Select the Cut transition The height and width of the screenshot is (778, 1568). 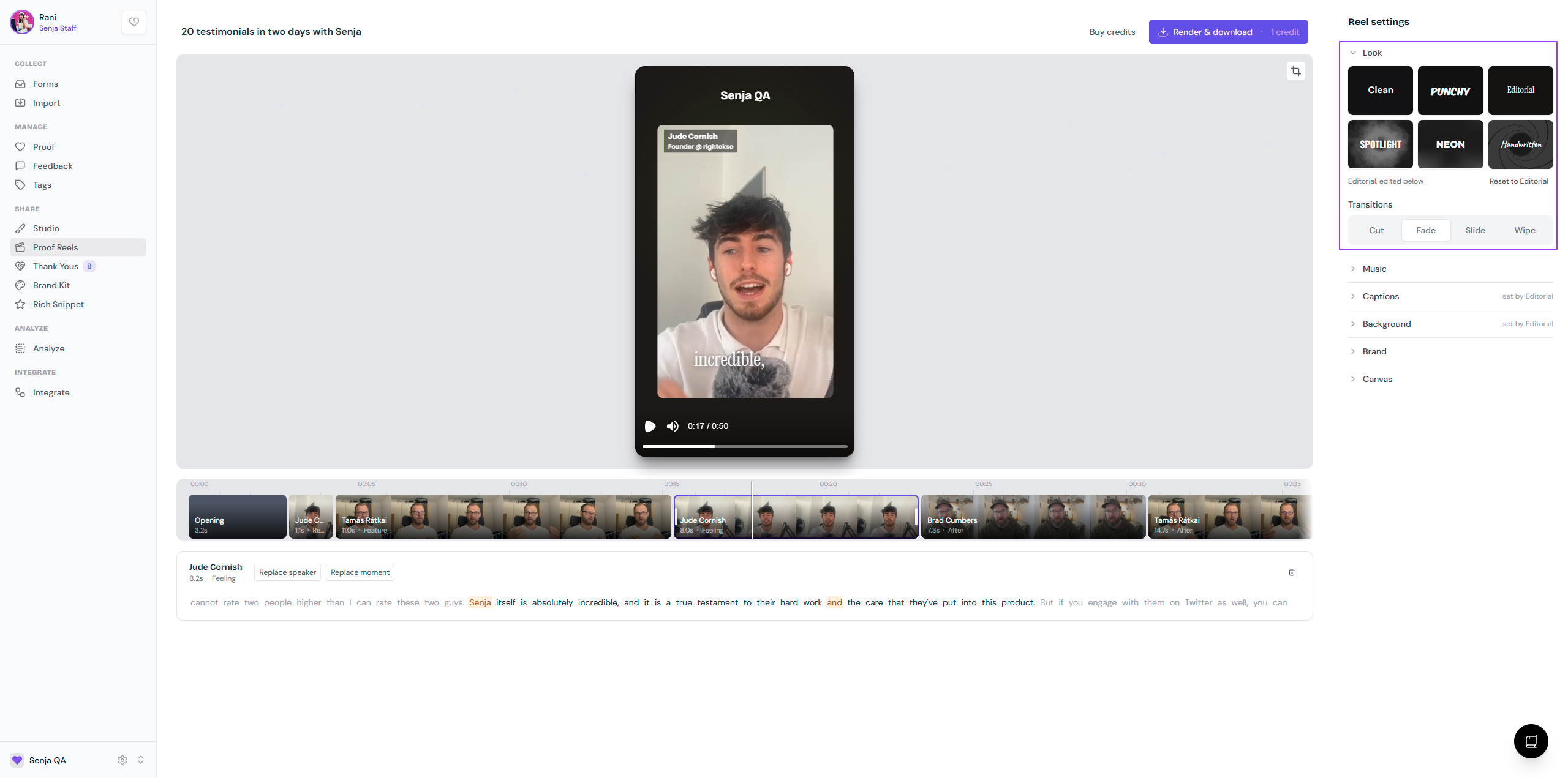[1376, 230]
